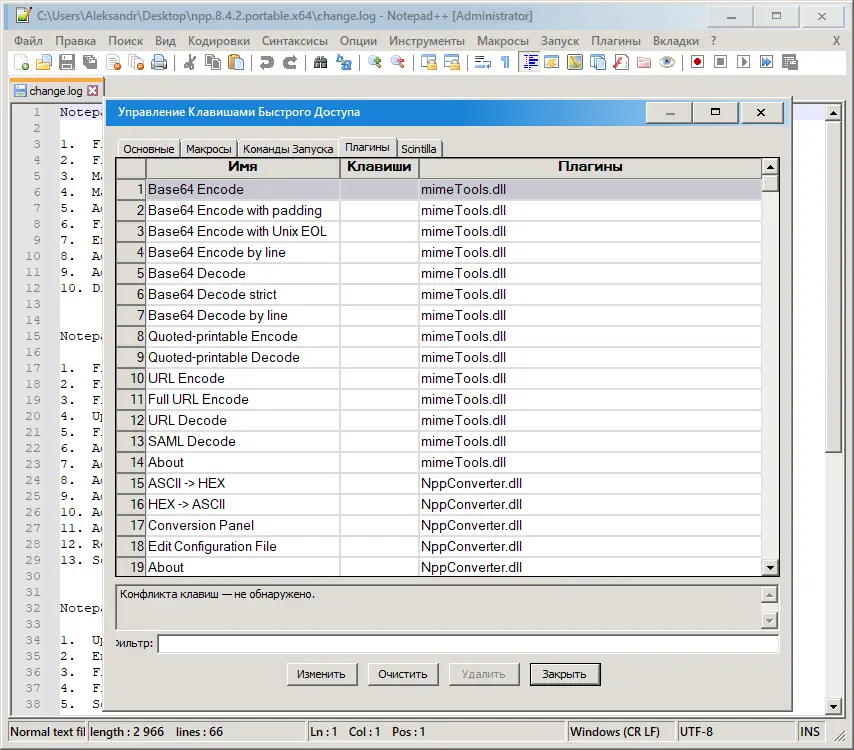Open the Плагины menu
Viewport: 854px width, 750px height.
coord(616,41)
